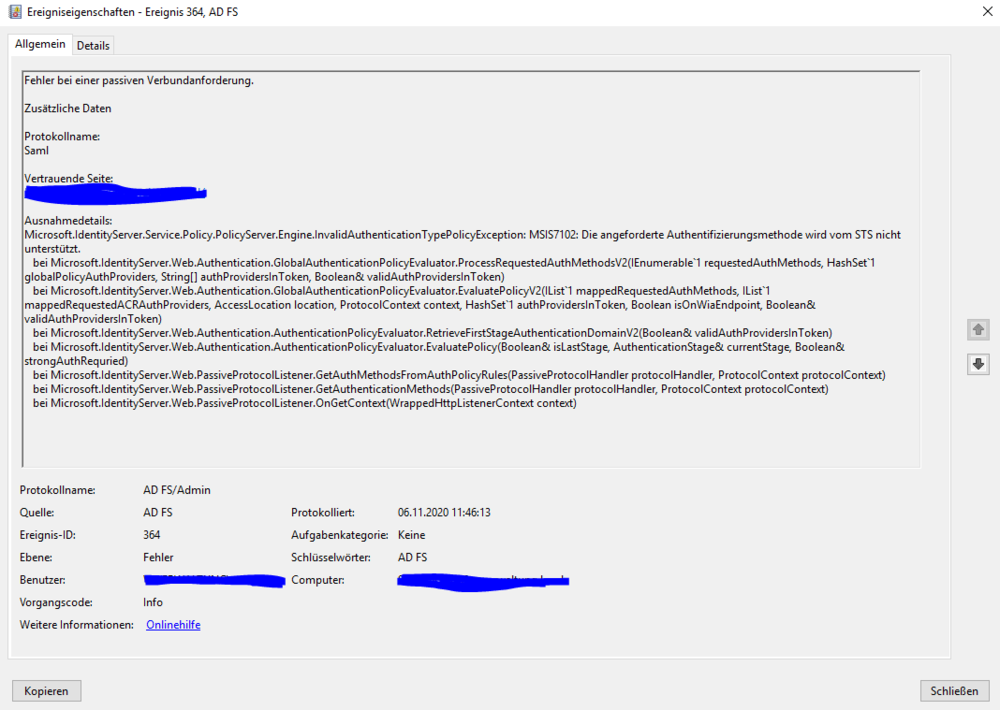Select the Ereignis-ID value 364
This screenshot has height=710, width=1000.
151,535
